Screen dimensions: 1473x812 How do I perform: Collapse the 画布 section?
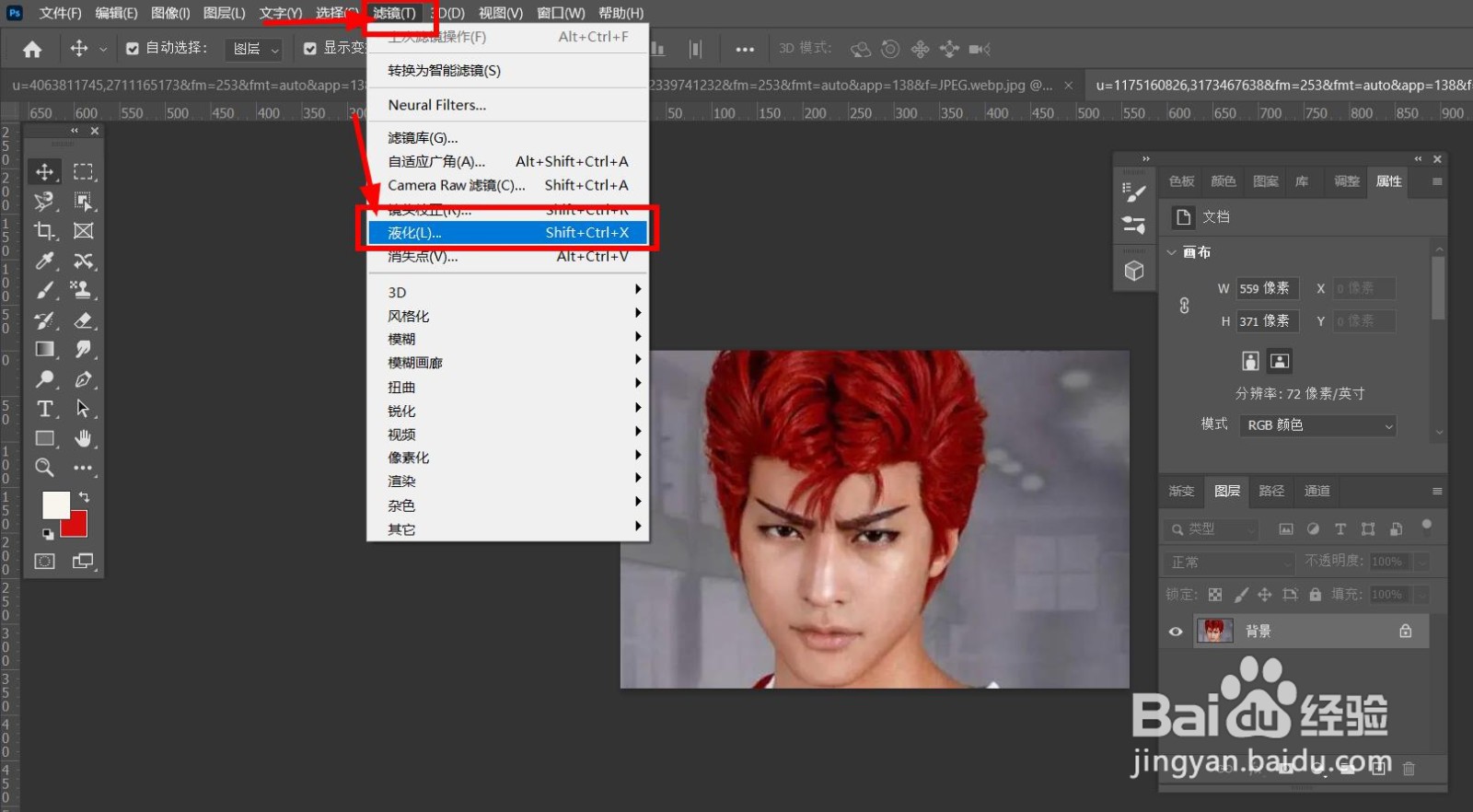[x=1172, y=252]
